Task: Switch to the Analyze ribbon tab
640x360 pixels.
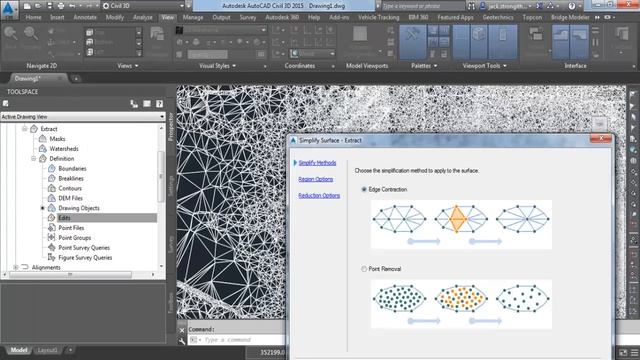Action: point(142,18)
